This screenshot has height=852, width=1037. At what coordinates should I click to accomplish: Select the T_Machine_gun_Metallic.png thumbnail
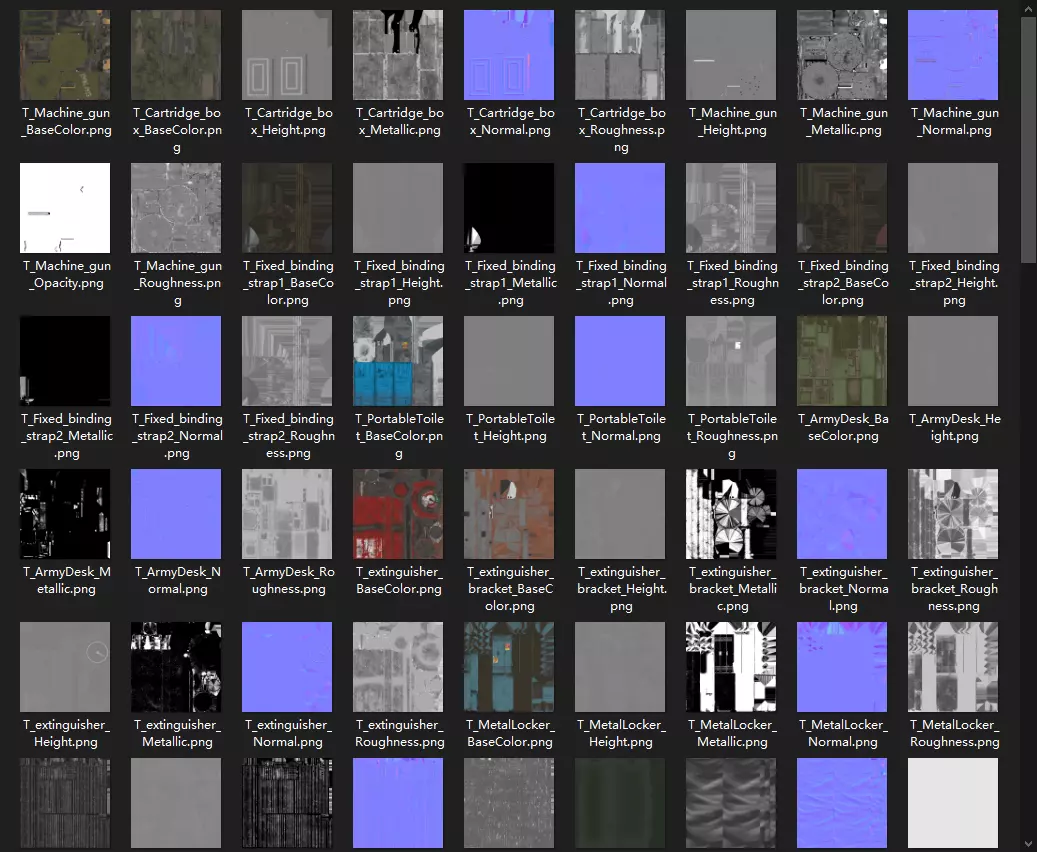click(x=843, y=55)
